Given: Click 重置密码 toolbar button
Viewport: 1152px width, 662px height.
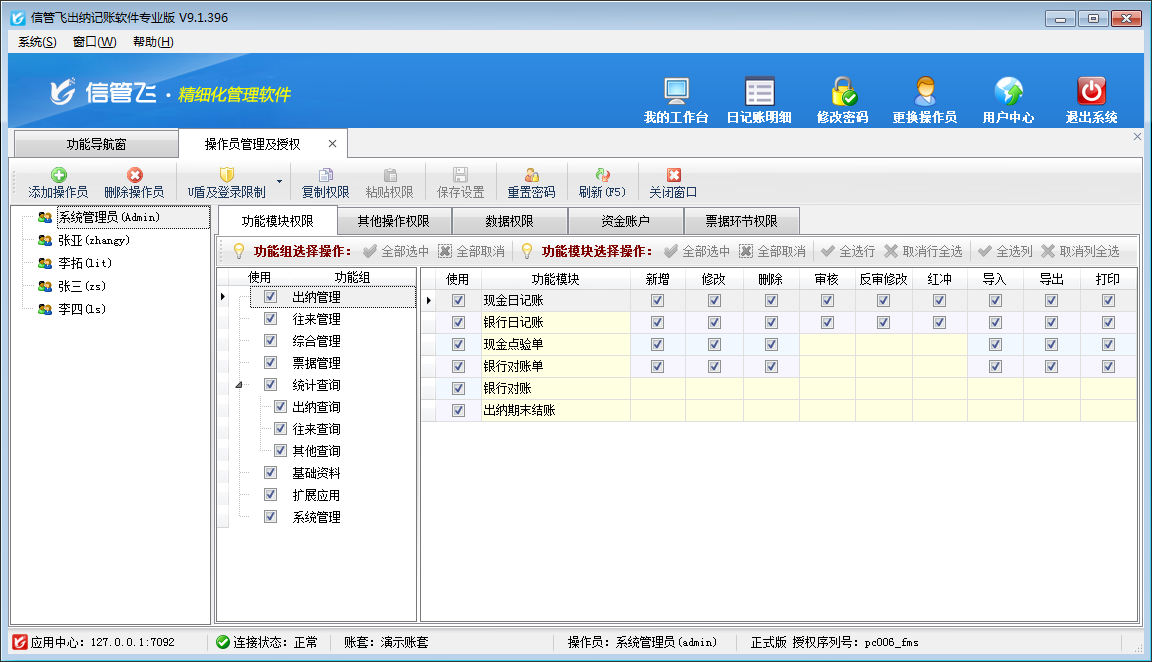Looking at the screenshot, I should coord(531,183).
